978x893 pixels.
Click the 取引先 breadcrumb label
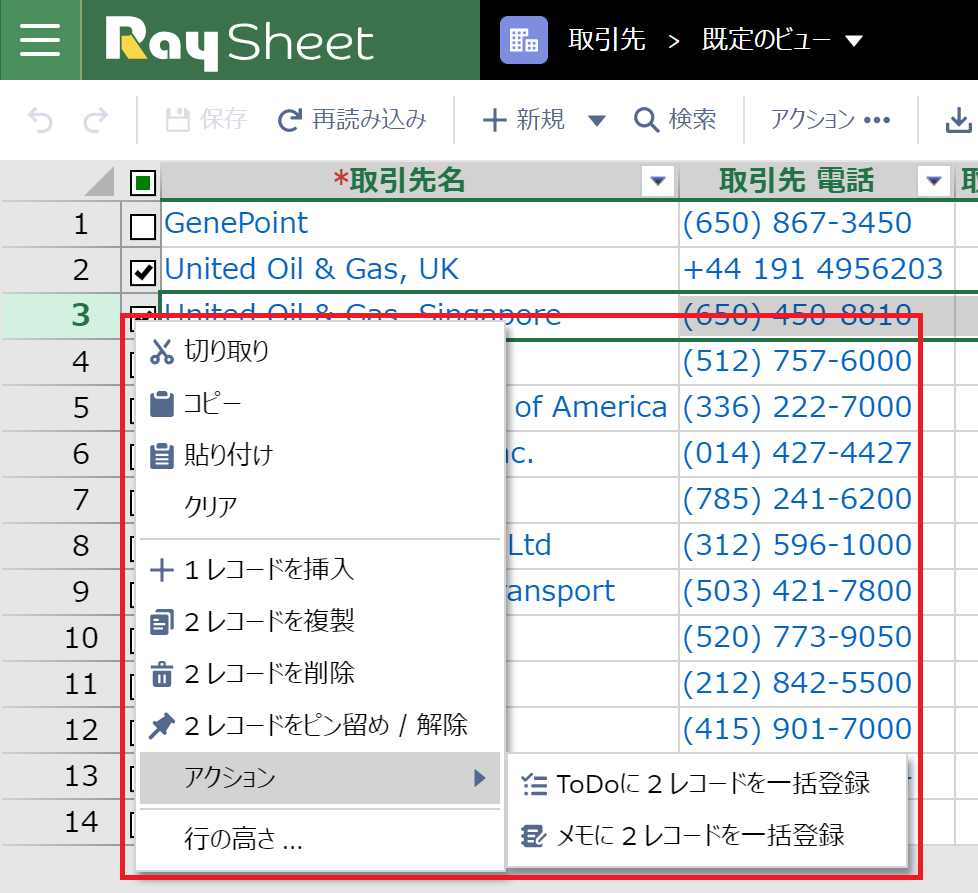click(606, 40)
